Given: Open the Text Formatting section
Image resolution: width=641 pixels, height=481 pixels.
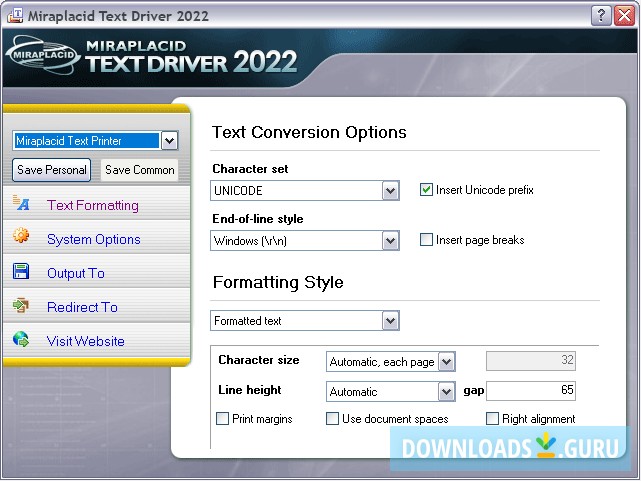Looking at the screenshot, I should (93, 205).
